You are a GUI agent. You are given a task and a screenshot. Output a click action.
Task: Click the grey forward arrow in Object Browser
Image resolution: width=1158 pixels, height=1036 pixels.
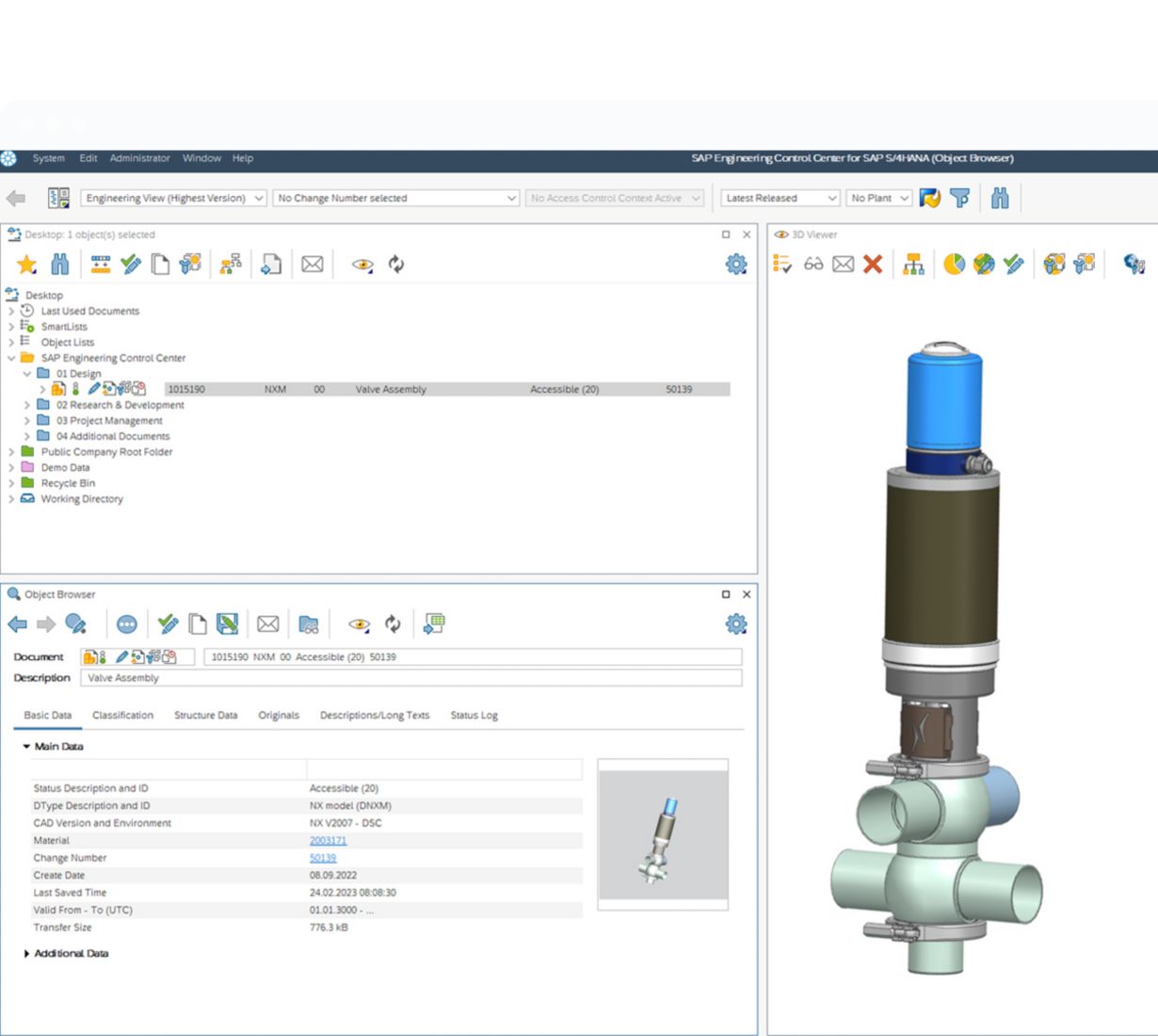pyautogui.click(x=45, y=624)
